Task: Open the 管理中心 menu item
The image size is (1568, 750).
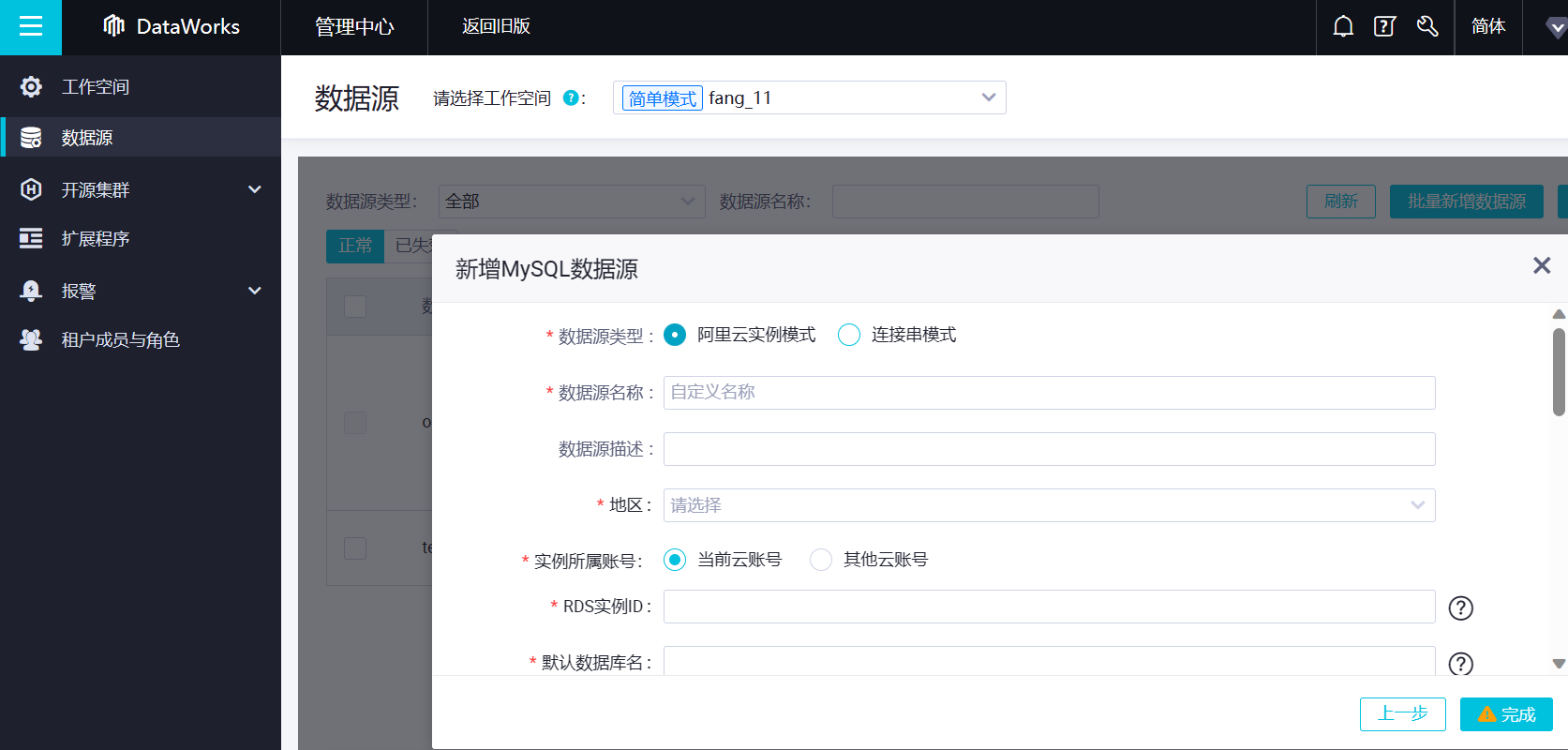Action: coord(354,26)
